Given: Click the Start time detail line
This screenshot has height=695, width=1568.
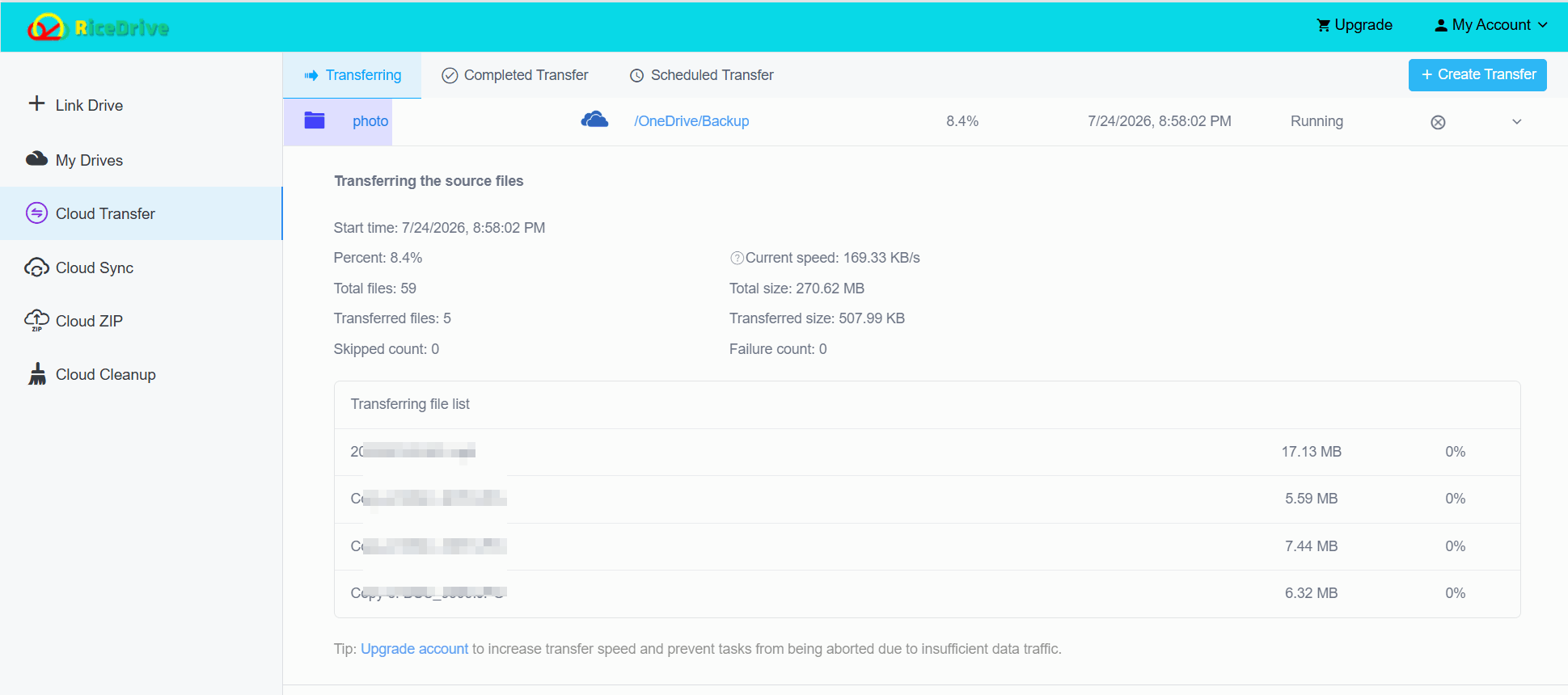Looking at the screenshot, I should pyautogui.click(x=439, y=228).
